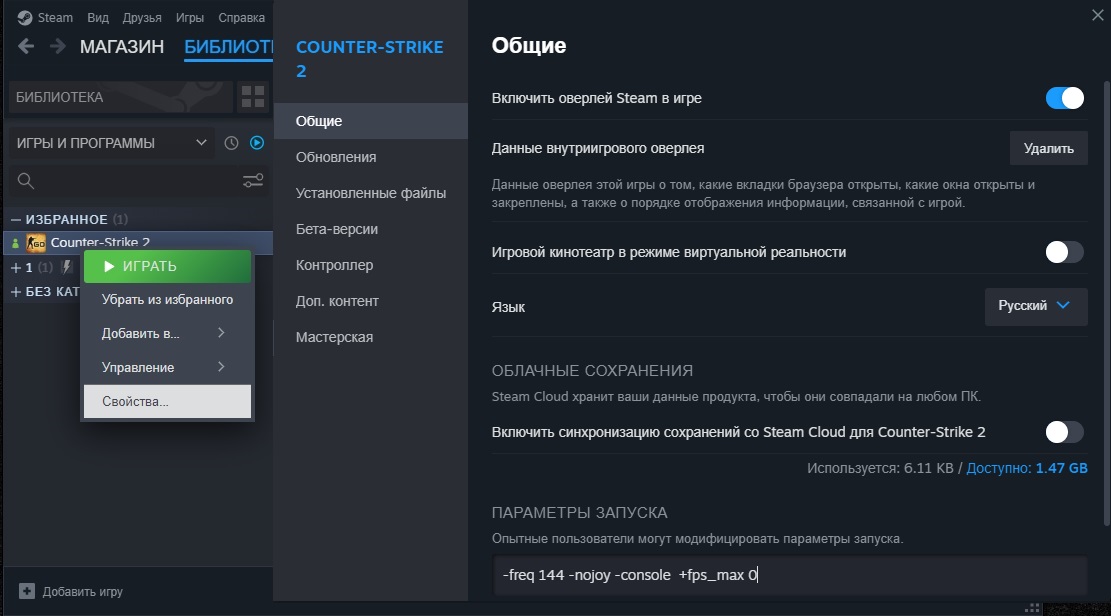Select Свойства in the context menu

[x=167, y=401]
